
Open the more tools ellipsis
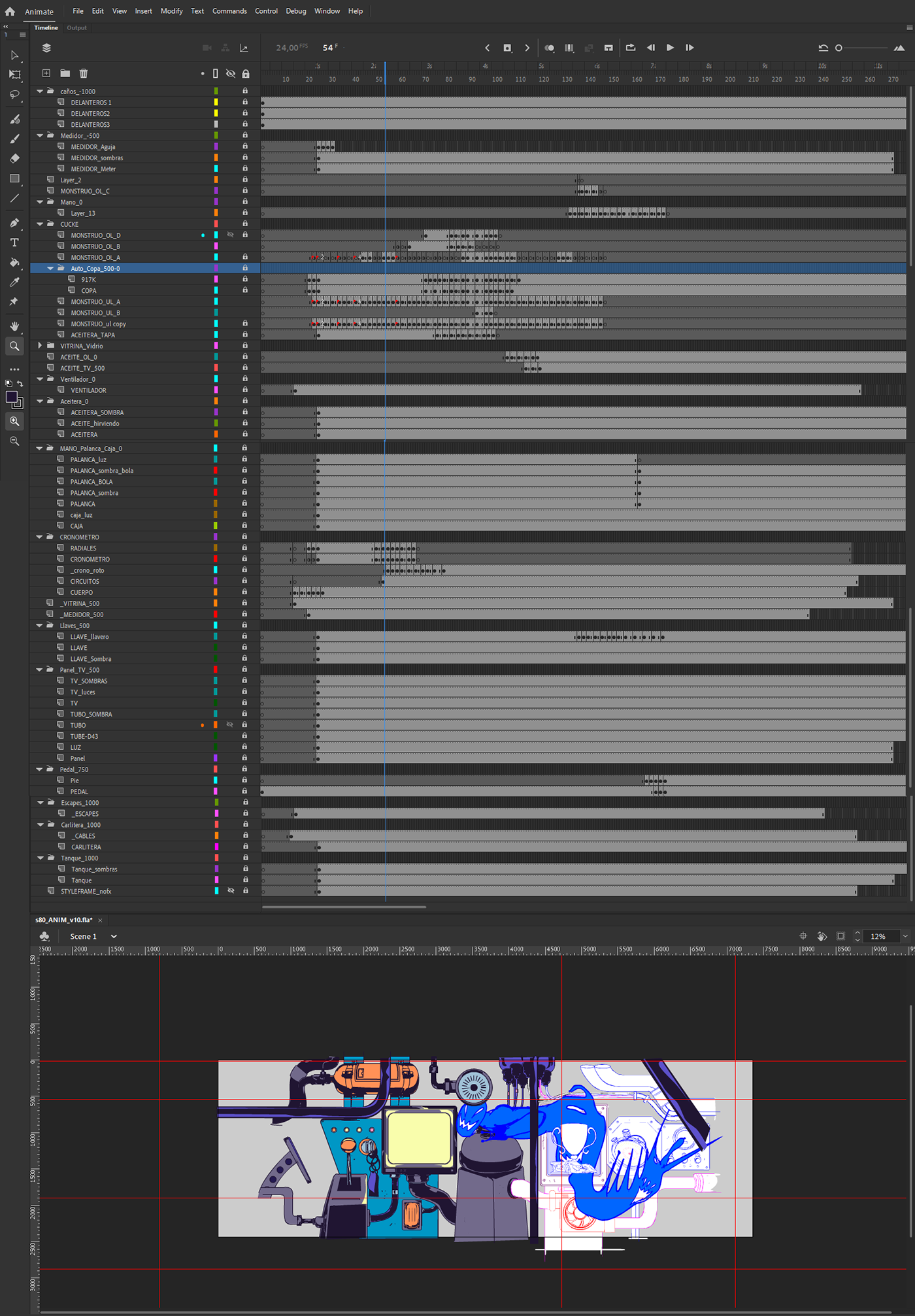(x=14, y=369)
